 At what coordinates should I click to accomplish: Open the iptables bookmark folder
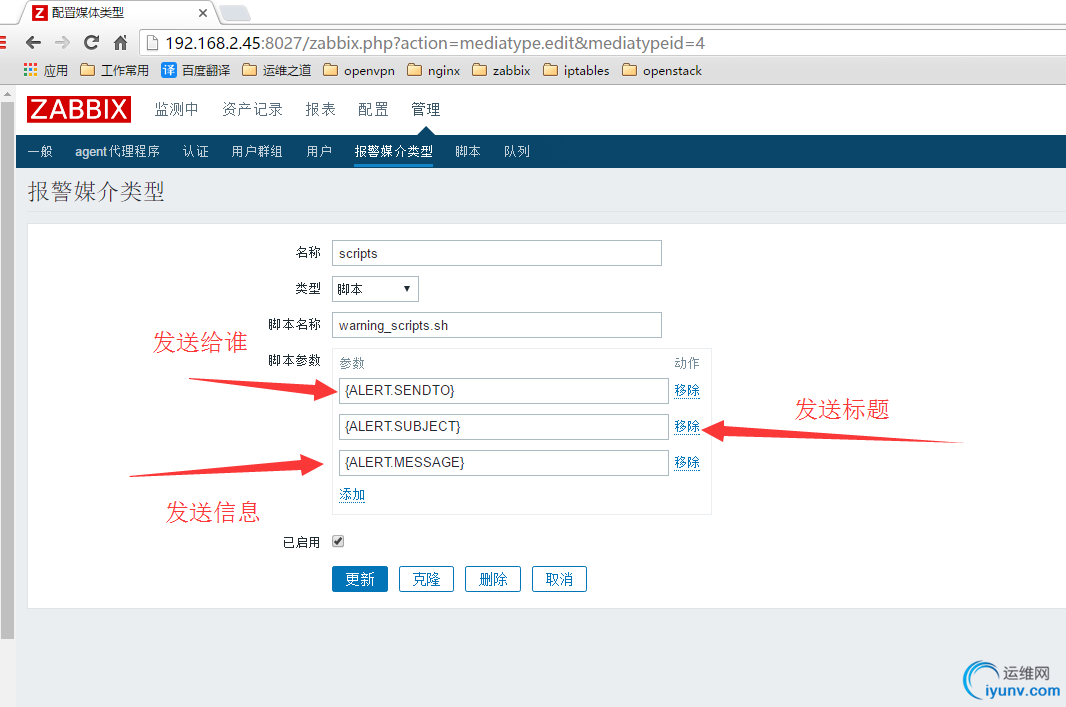(x=576, y=70)
